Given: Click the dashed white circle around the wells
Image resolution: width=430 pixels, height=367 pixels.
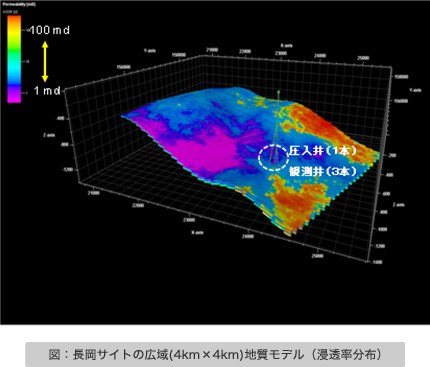Looking at the screenshot, I should pos(273,158).
